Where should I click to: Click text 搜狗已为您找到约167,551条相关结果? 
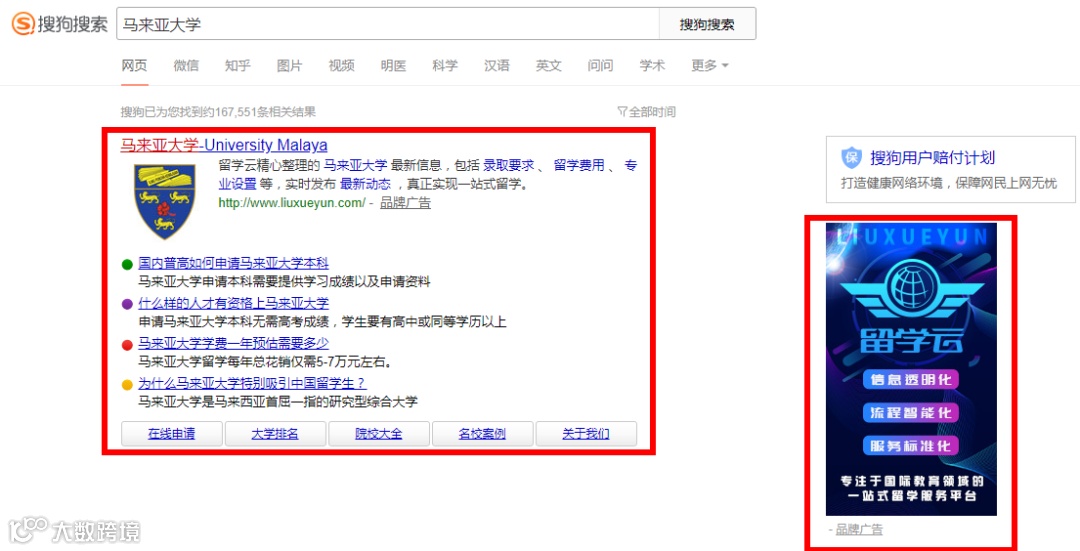tap(218, 112)
